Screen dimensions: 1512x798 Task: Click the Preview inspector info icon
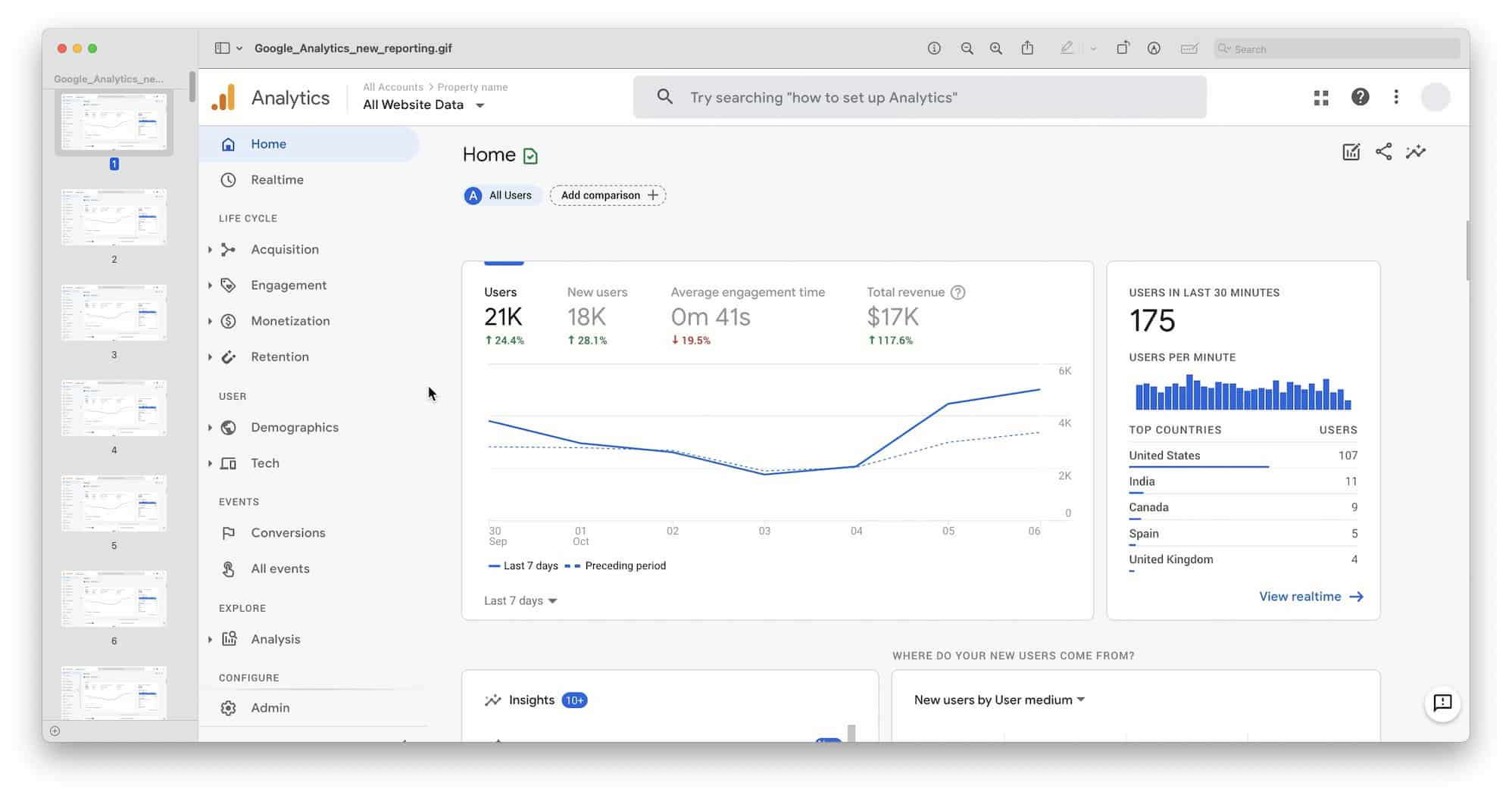point(934,48)
